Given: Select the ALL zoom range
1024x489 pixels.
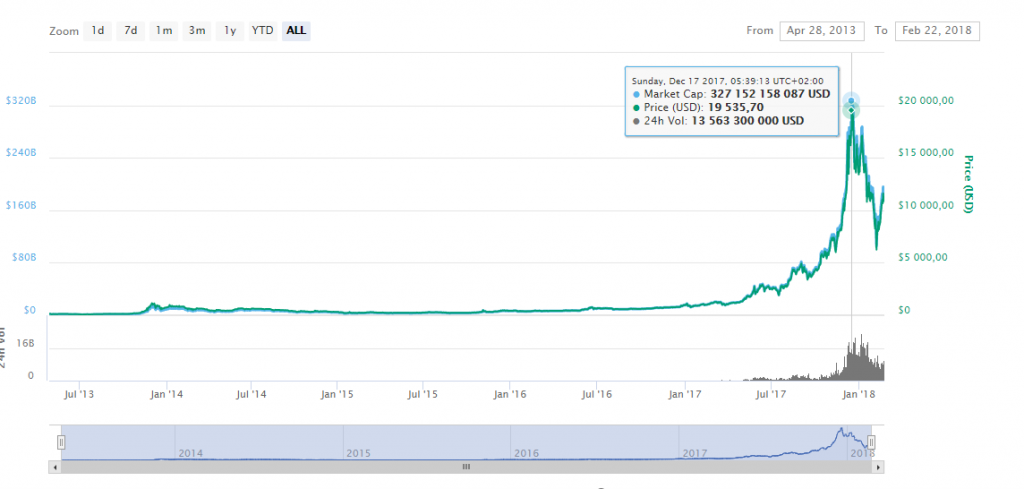Looking at the screenshot, I should point(296,30).
